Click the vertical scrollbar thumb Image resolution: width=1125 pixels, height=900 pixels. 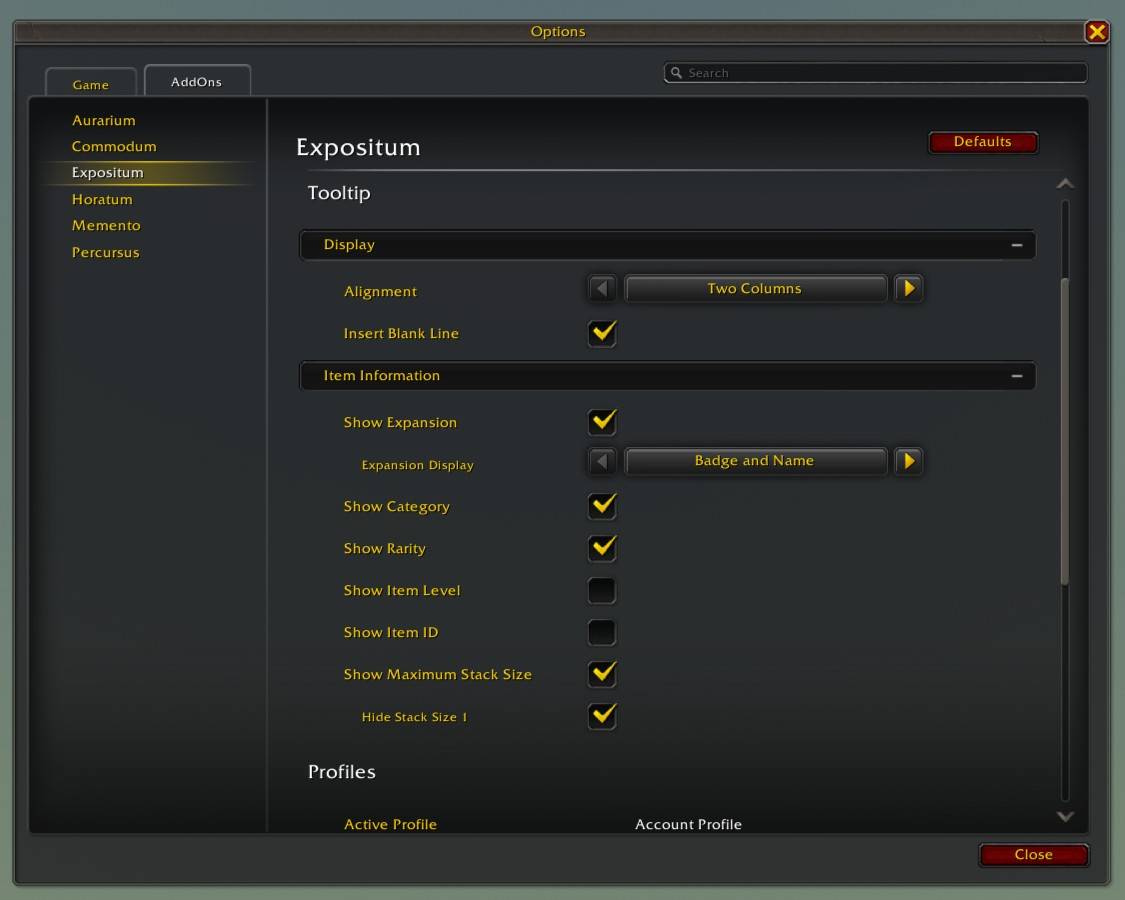coord(1065,431)
